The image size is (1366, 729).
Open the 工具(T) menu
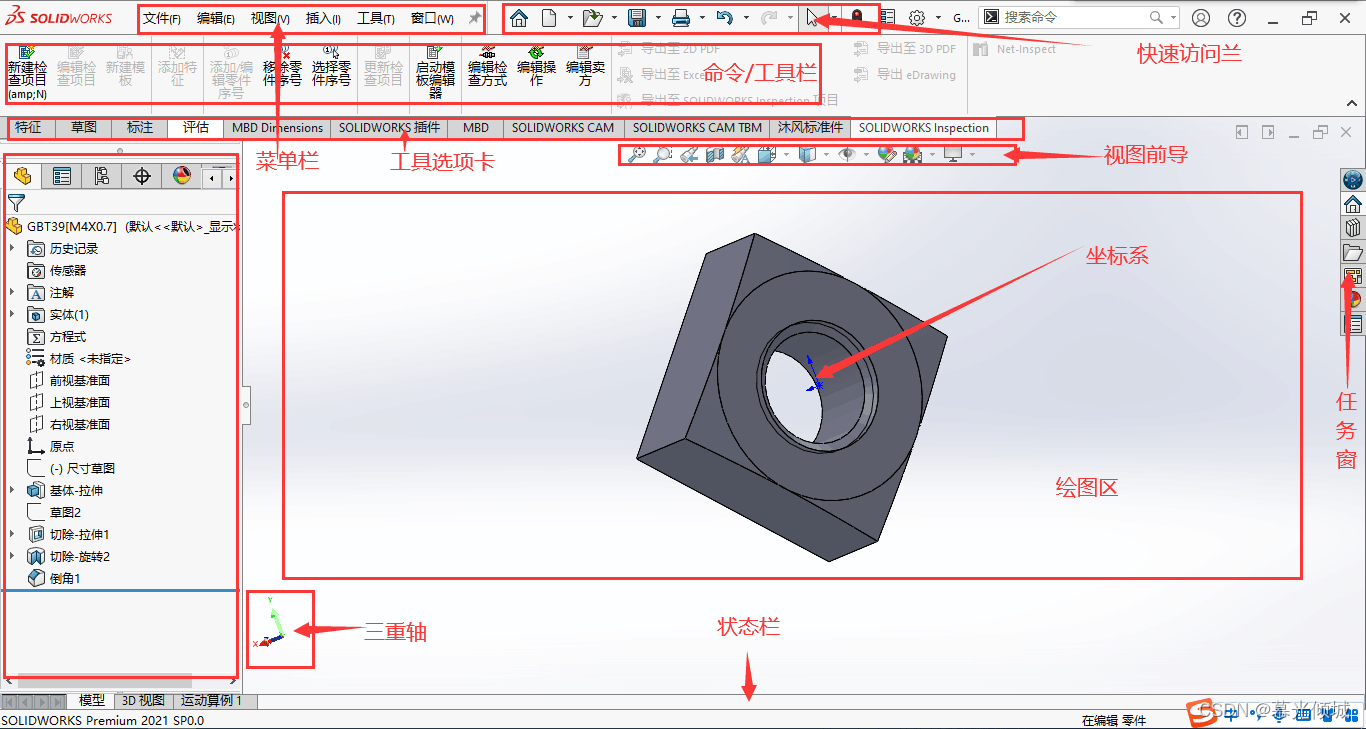pyautogui.click(x=376, y=18)
